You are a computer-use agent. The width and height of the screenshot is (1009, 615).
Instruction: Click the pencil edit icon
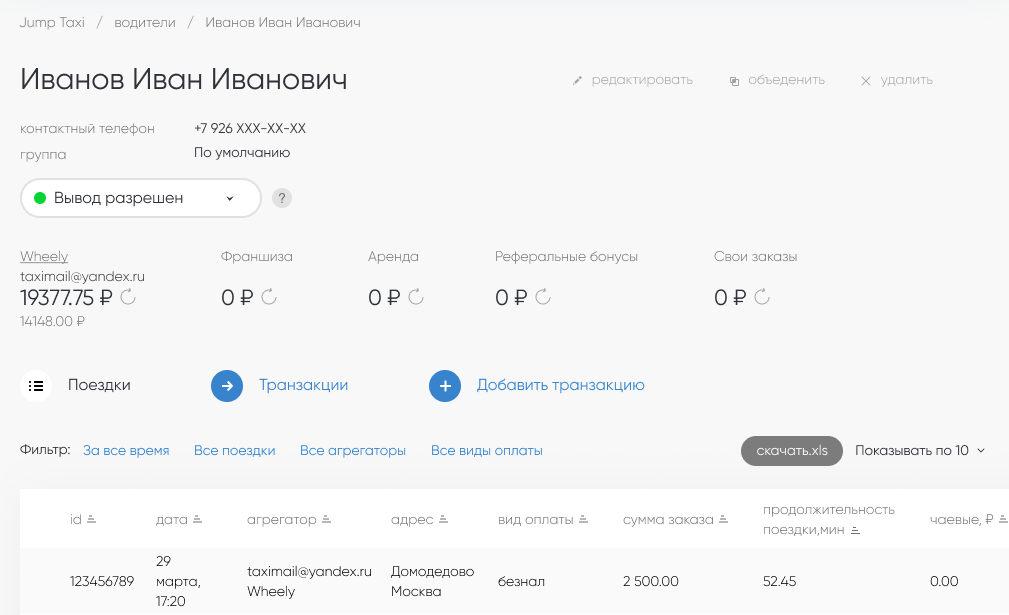pos(577,80)
